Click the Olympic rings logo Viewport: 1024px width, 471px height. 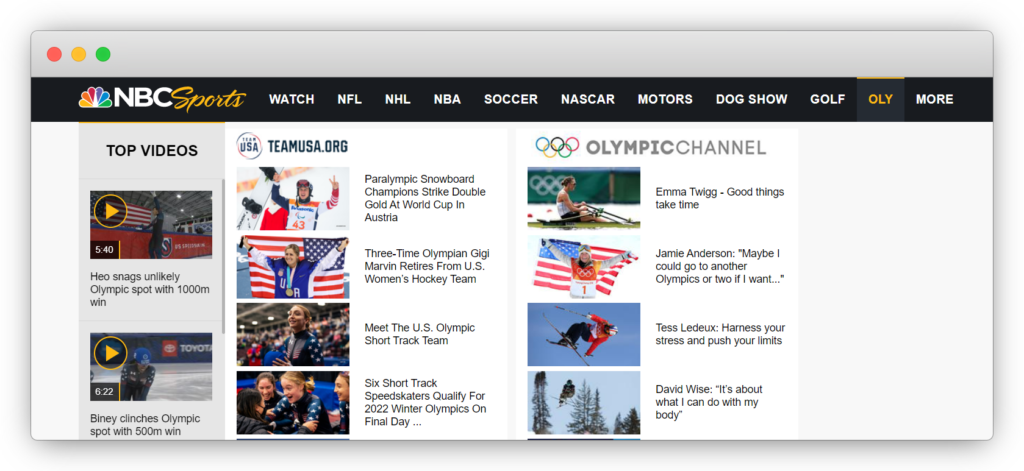pyautogui.click(x=557, y=147)
